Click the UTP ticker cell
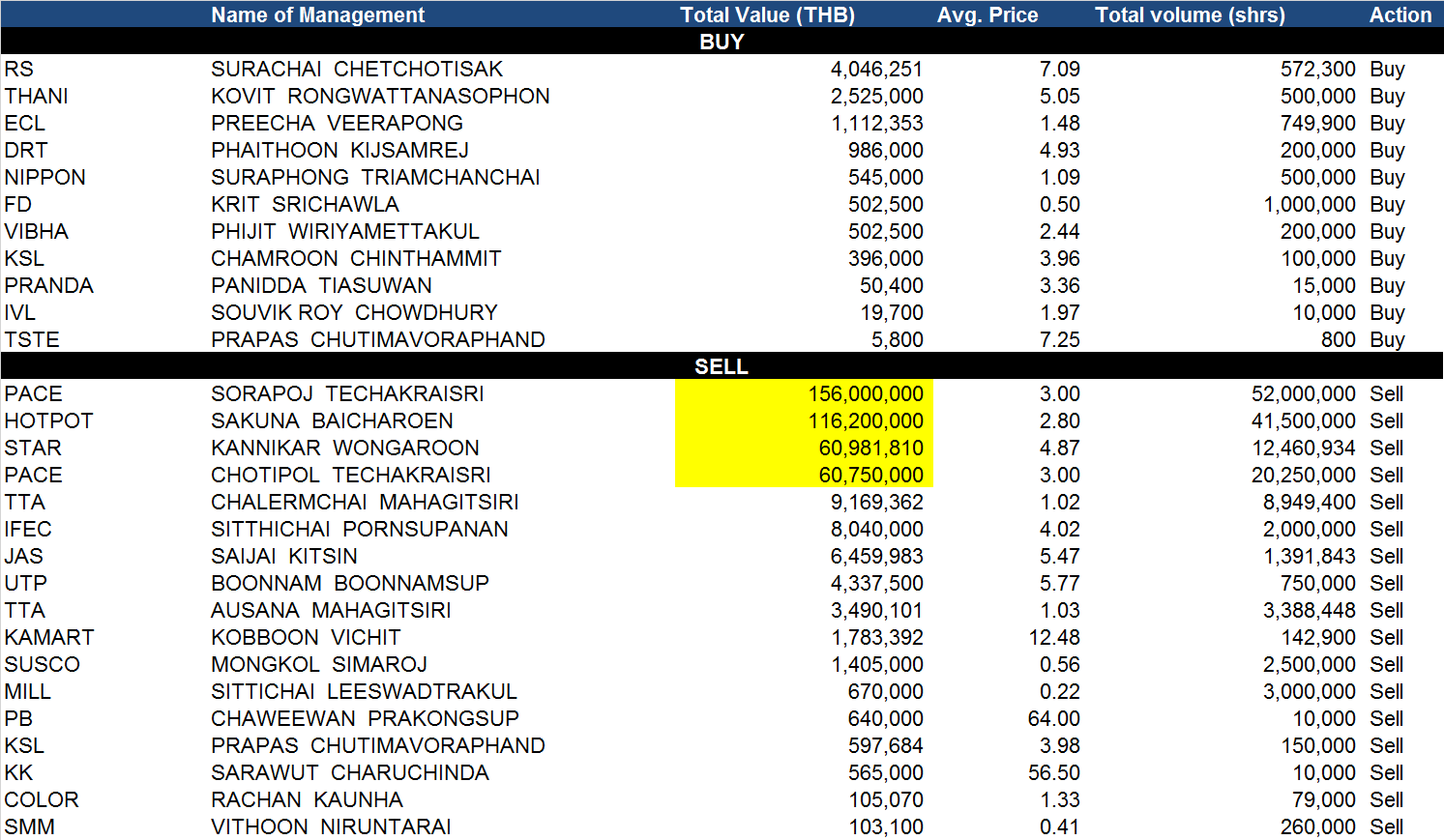The height and width of the screenshot is (840, 1444). 25,583
